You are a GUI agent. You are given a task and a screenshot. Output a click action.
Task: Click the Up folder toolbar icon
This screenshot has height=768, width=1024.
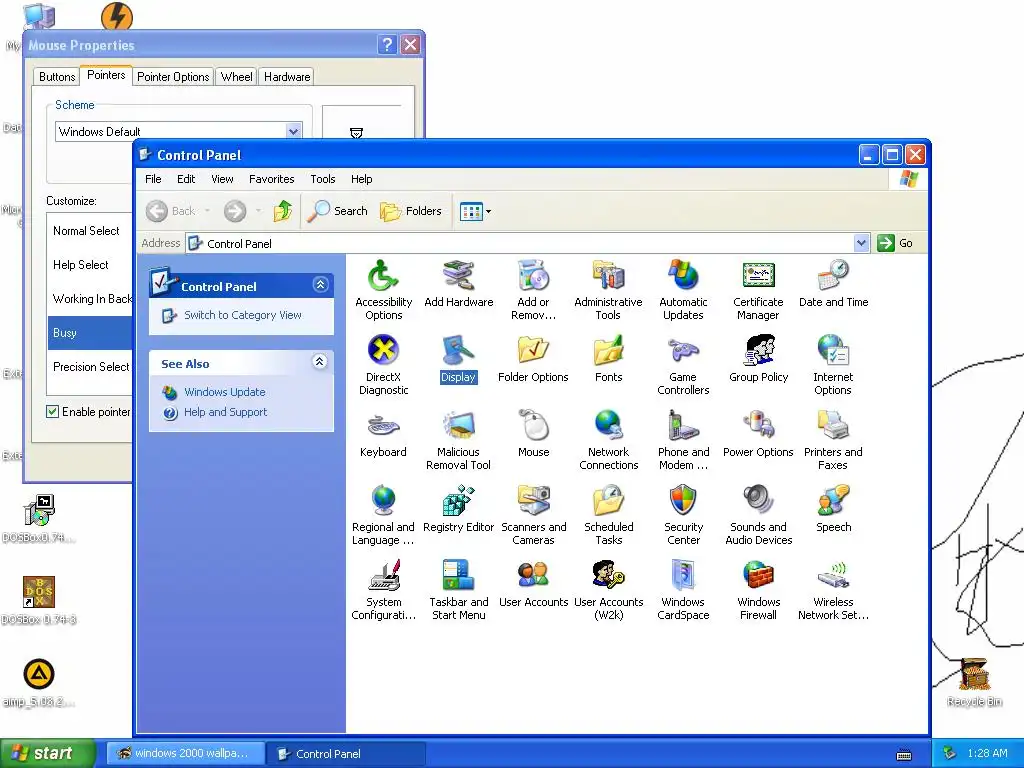[x=282, y=211]
